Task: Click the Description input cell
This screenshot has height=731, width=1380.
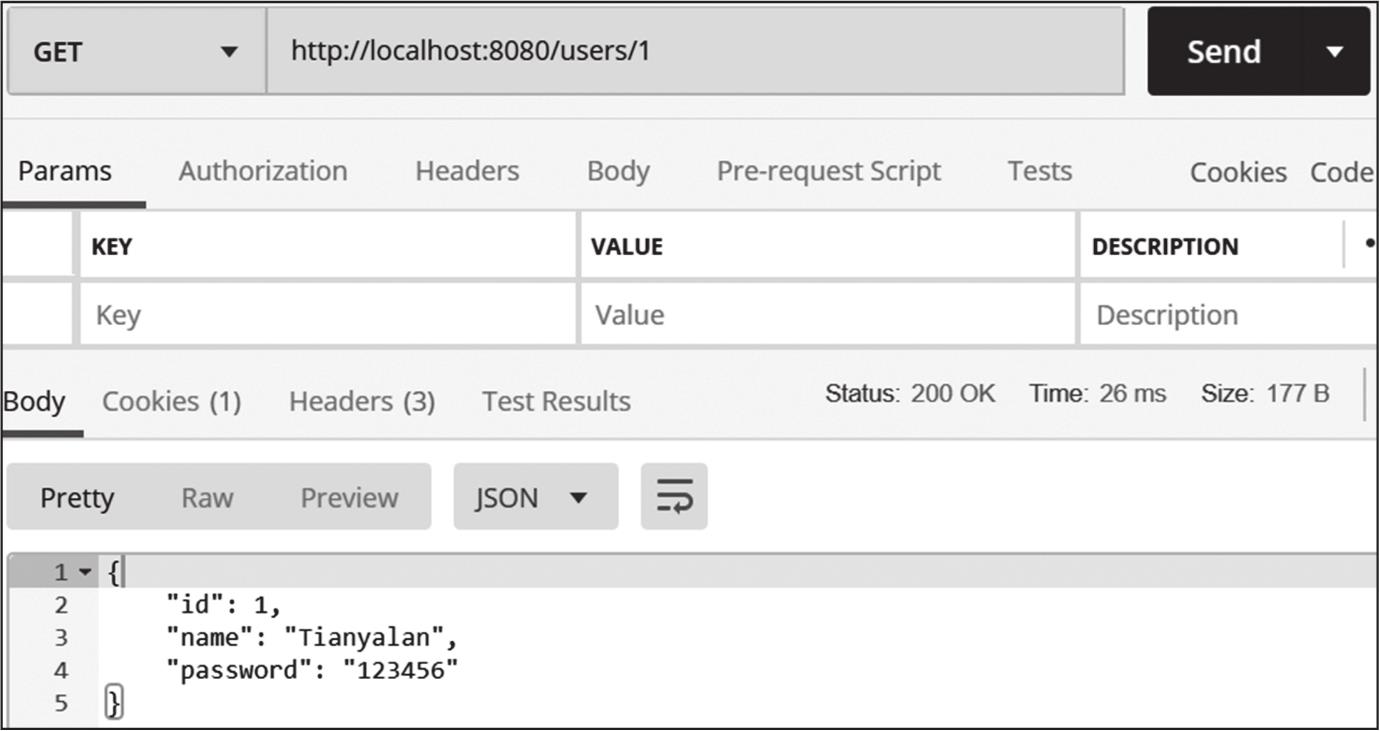Action: 1230,315
